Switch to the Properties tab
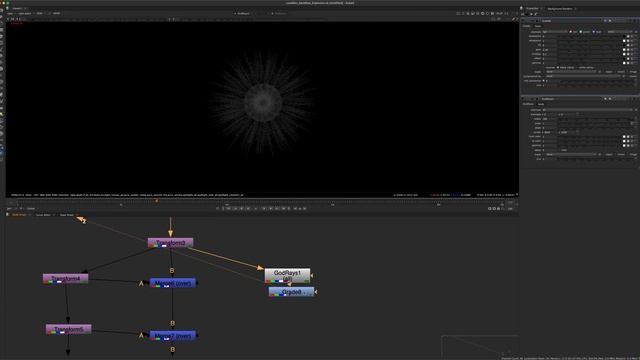The height and width of the screenshot is (360, 640). click(532, 9)
